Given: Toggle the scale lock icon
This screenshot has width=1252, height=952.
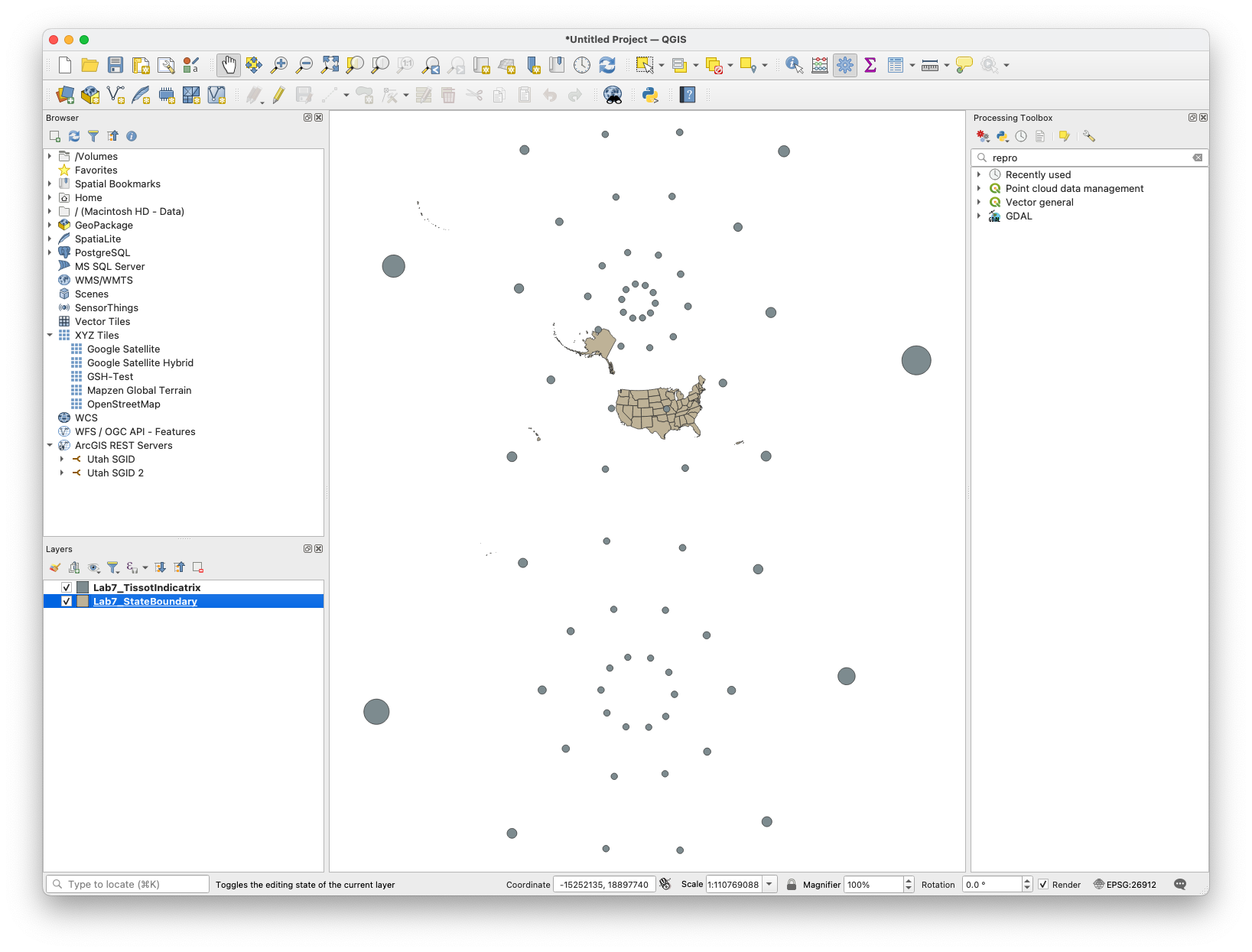Looking at the screenshot, I should click(792, 884).
